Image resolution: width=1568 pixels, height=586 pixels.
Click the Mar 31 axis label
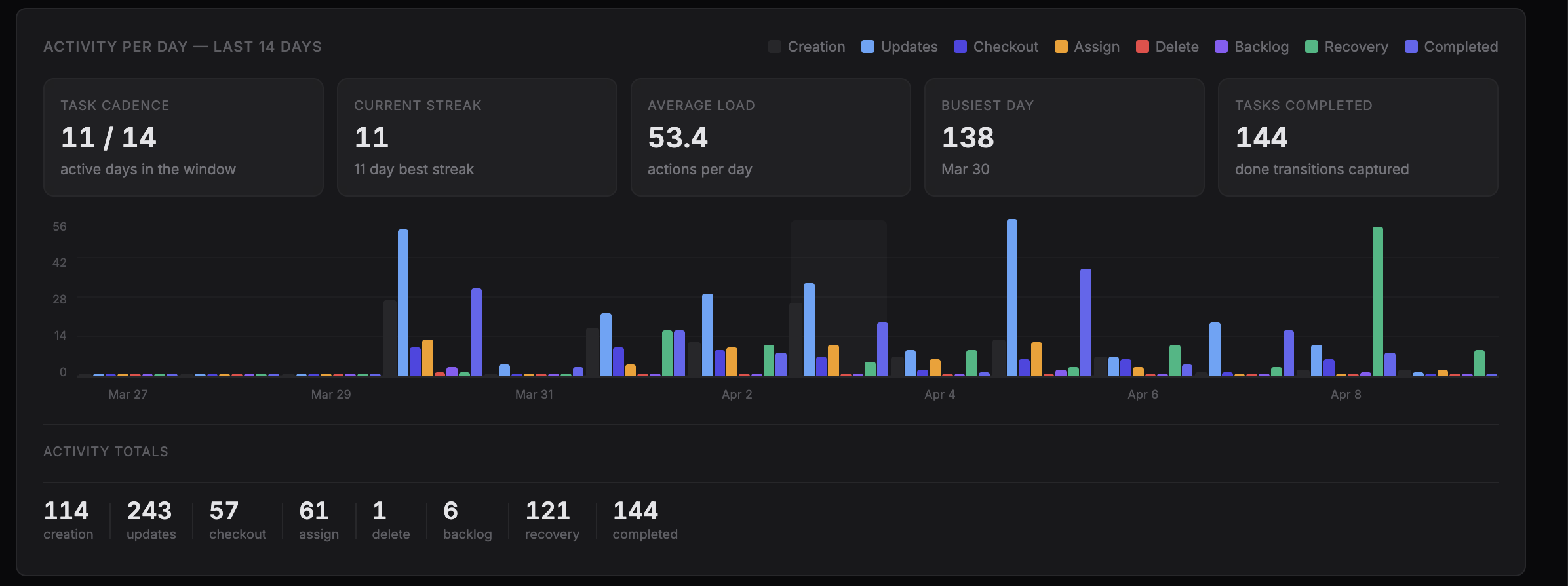click(x=534, y=394)
